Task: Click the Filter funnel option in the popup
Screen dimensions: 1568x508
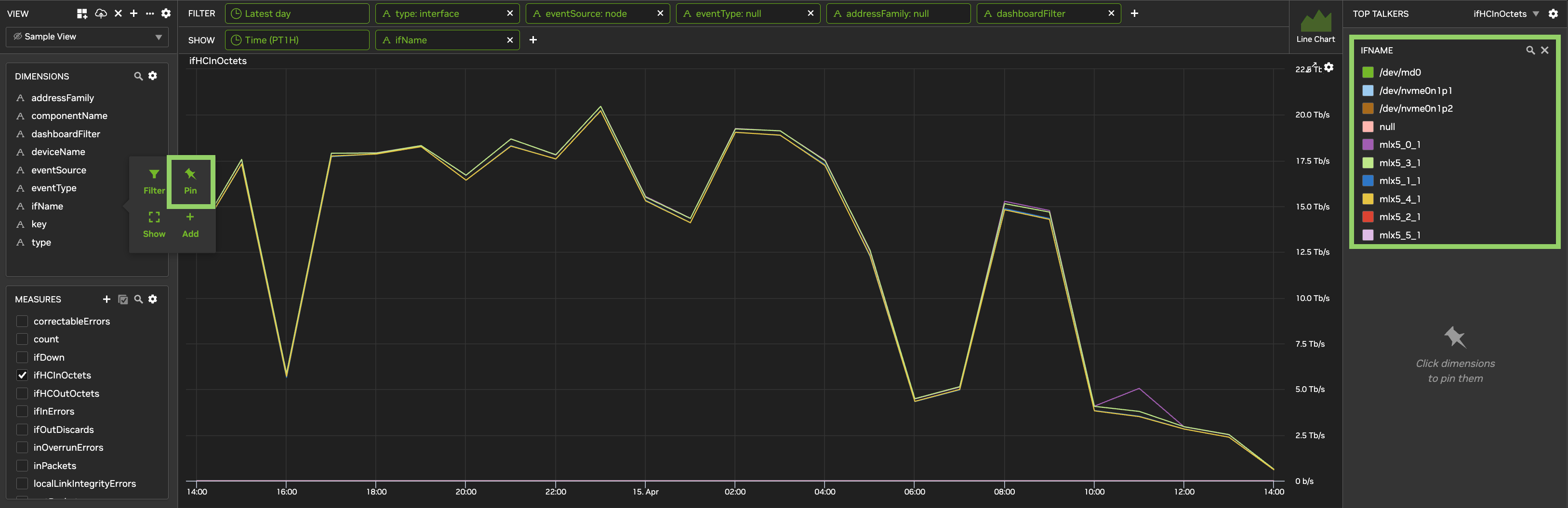Action: [154, 182]
